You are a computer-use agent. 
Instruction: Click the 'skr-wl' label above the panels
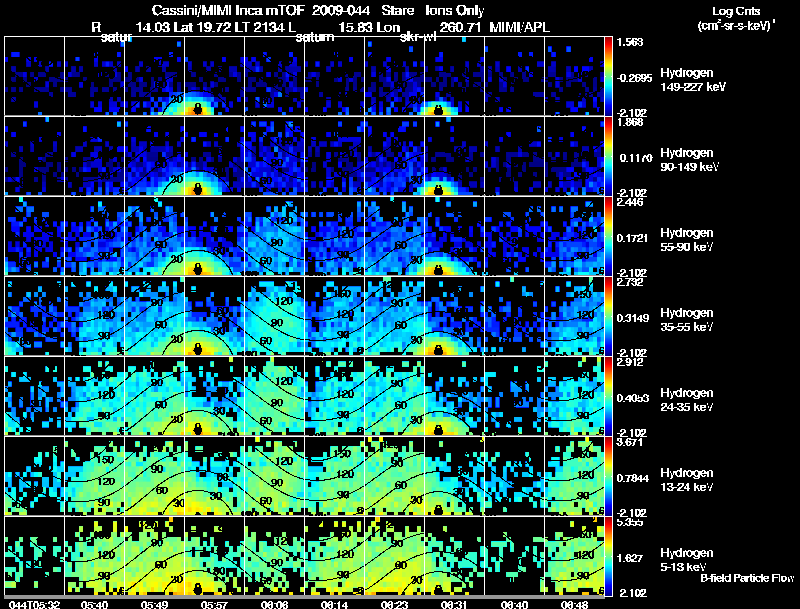(418, 37)
